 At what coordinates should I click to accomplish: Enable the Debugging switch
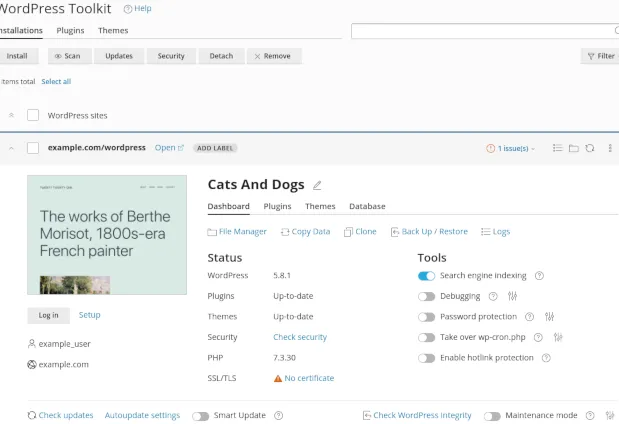tap(426, 296)
